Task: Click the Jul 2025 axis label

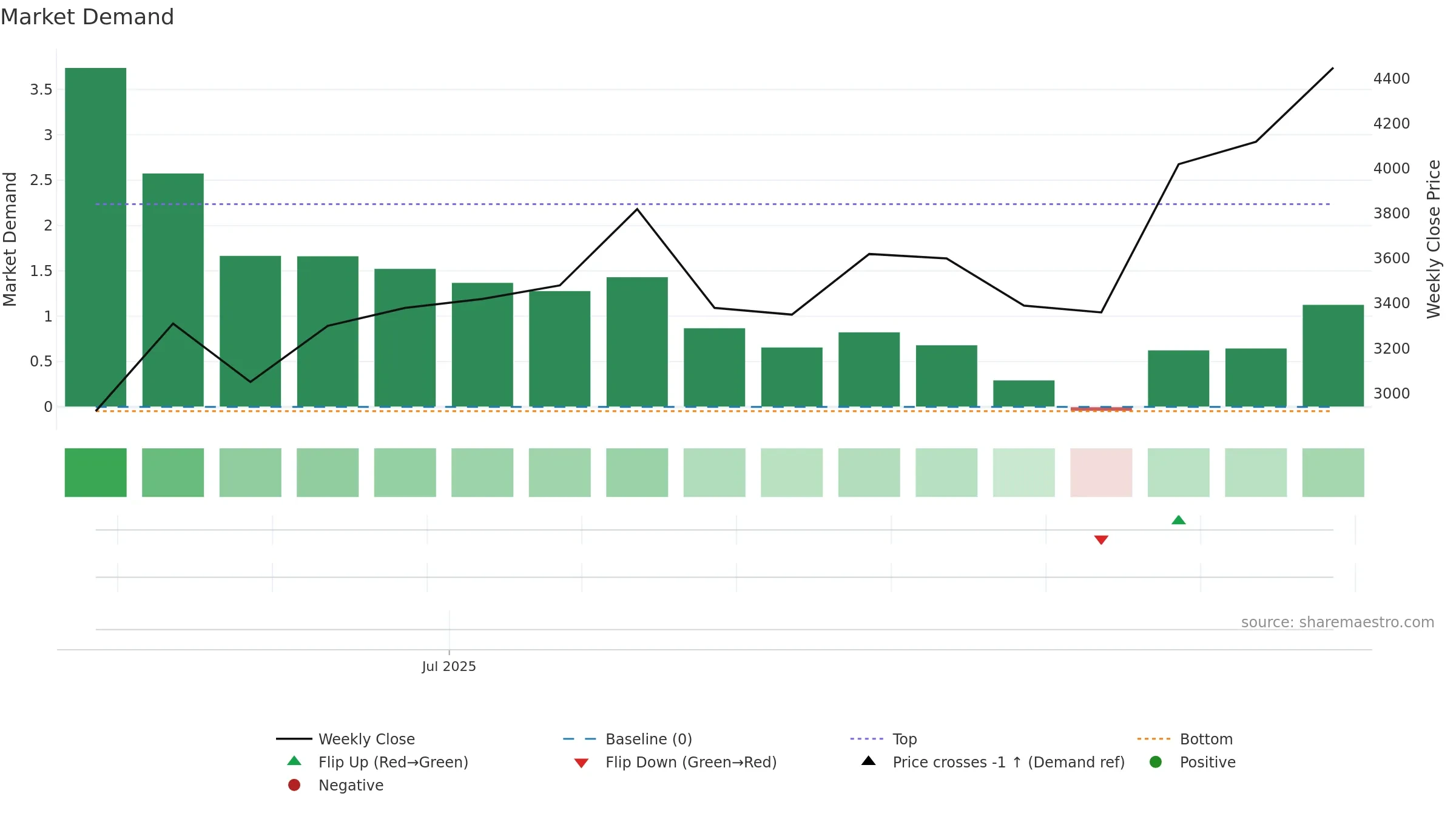Action: pyautogui.click(x=449, y=666)
